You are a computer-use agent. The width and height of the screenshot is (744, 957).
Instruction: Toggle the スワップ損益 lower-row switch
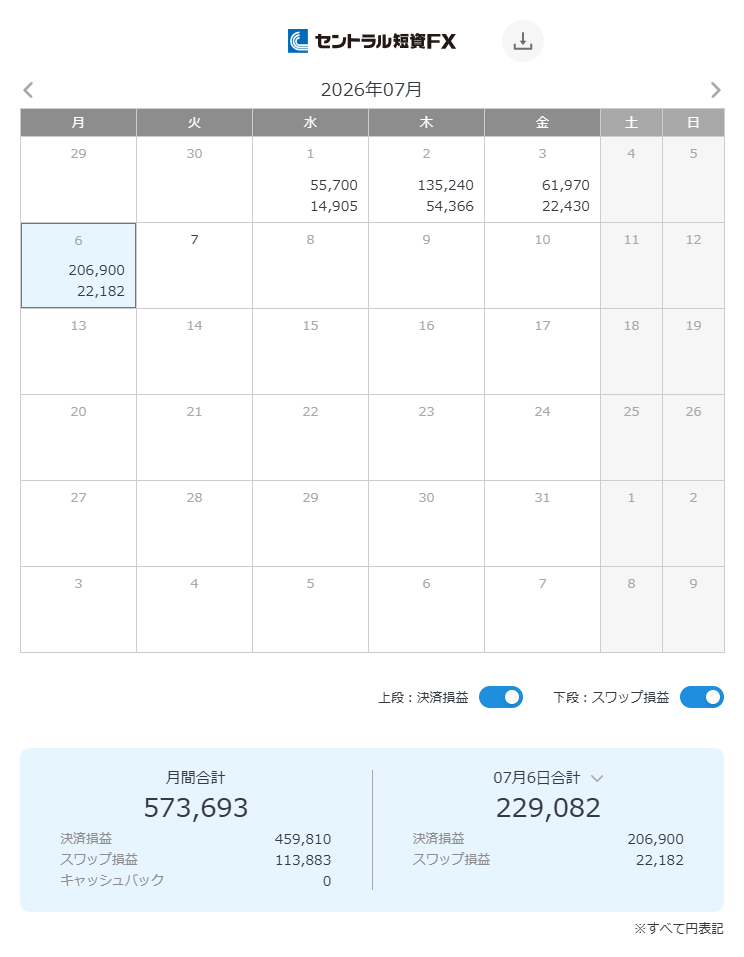(x=701, y=697)
